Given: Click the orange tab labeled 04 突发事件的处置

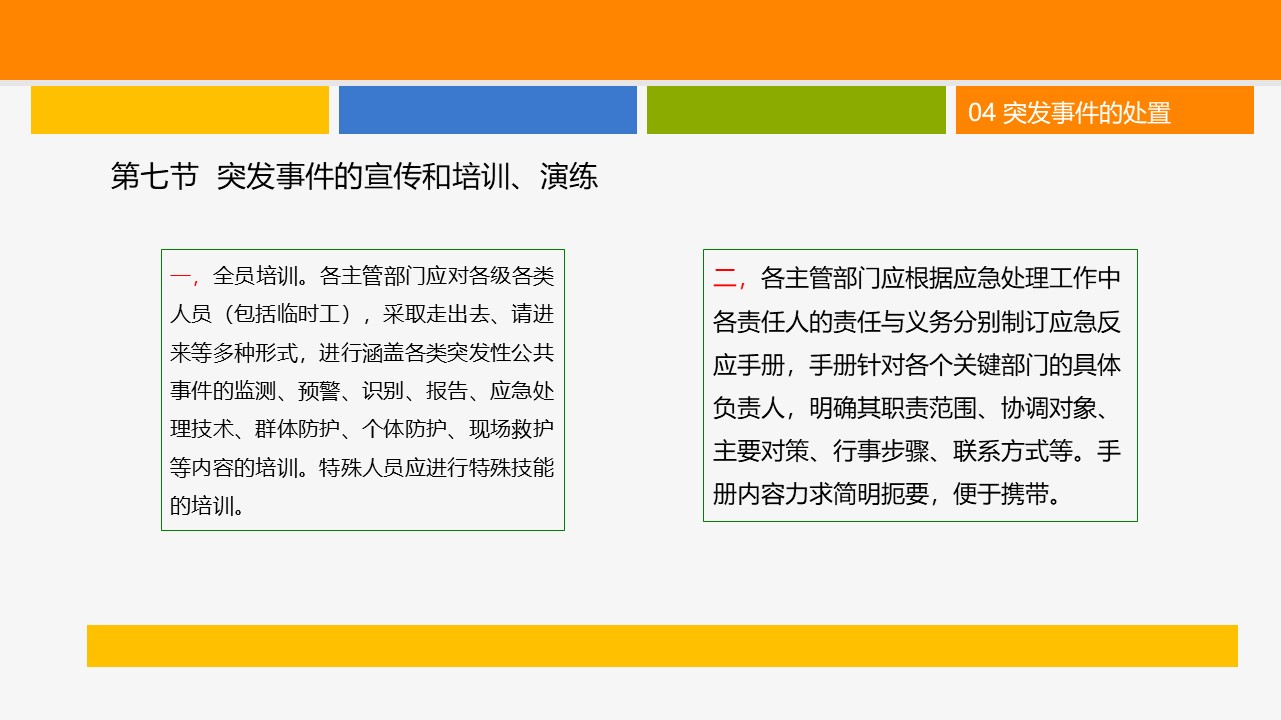Looking at the screenshot, I should 1104,110.
